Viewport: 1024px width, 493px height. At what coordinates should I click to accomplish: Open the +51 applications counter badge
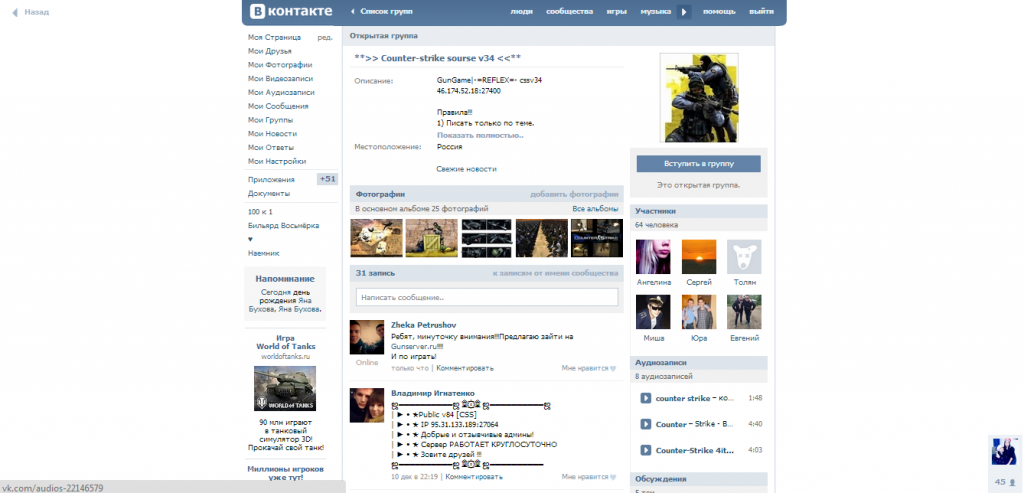(327, 179)
